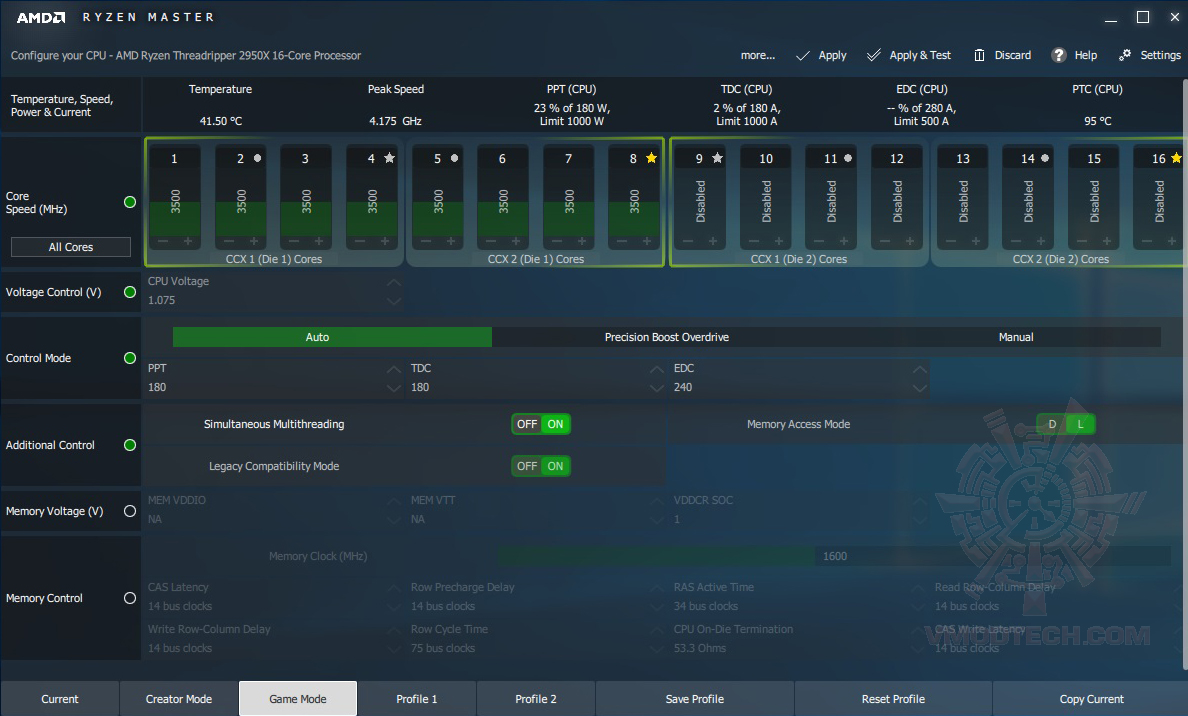Lower TDC value with down chevron
The height and width of the screenshot is (716, 1188).
tap(657, 388)
